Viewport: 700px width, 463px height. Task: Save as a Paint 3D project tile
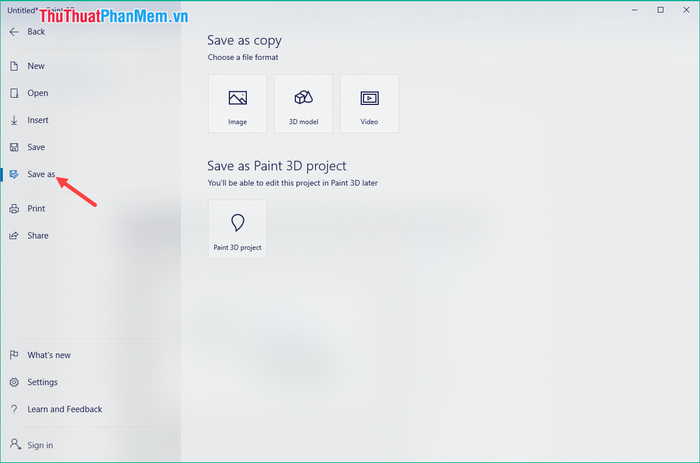tap(238, 229)
